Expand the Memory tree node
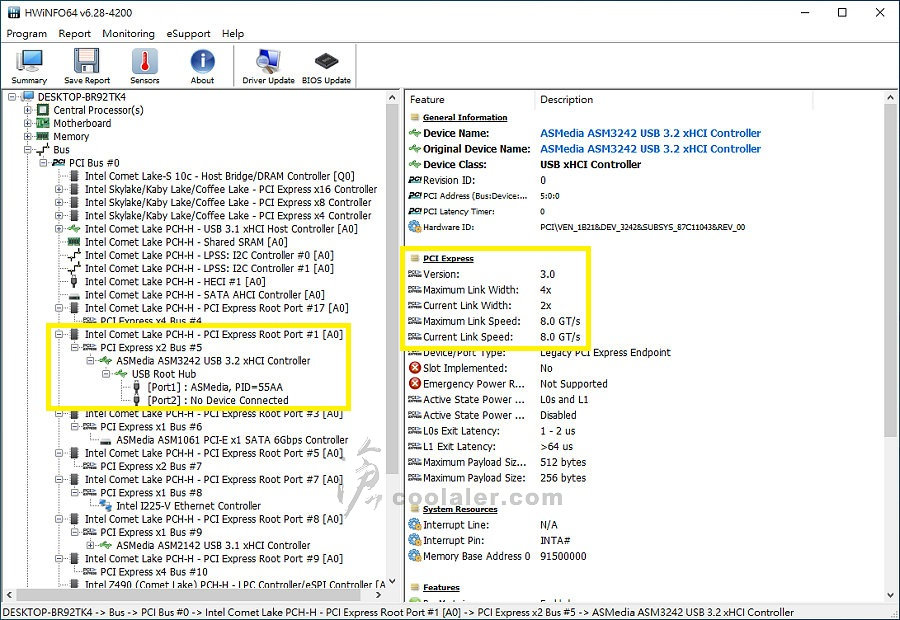 pos(28,136)
